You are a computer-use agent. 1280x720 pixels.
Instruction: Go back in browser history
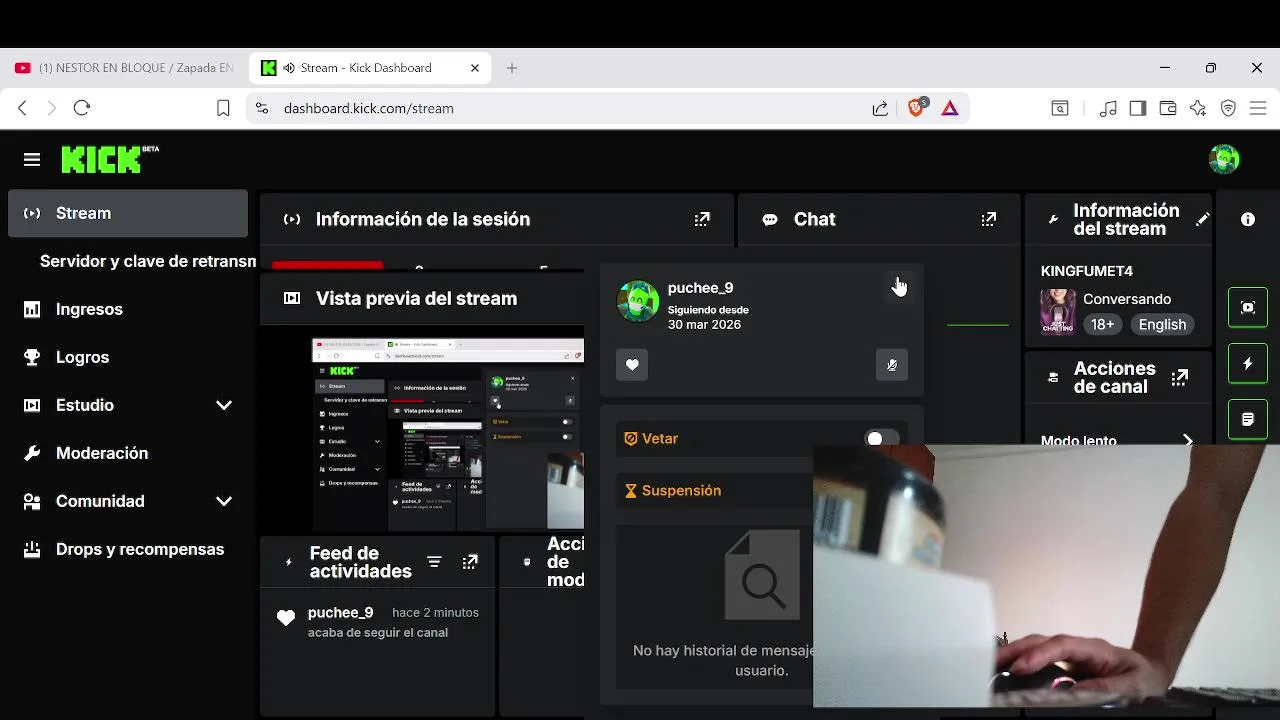click(x=22, y=108)
